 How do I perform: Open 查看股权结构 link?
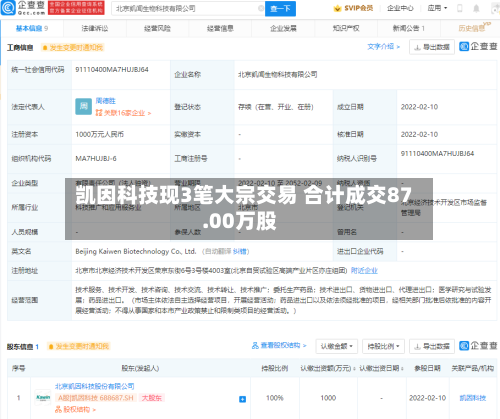point(279,345)
